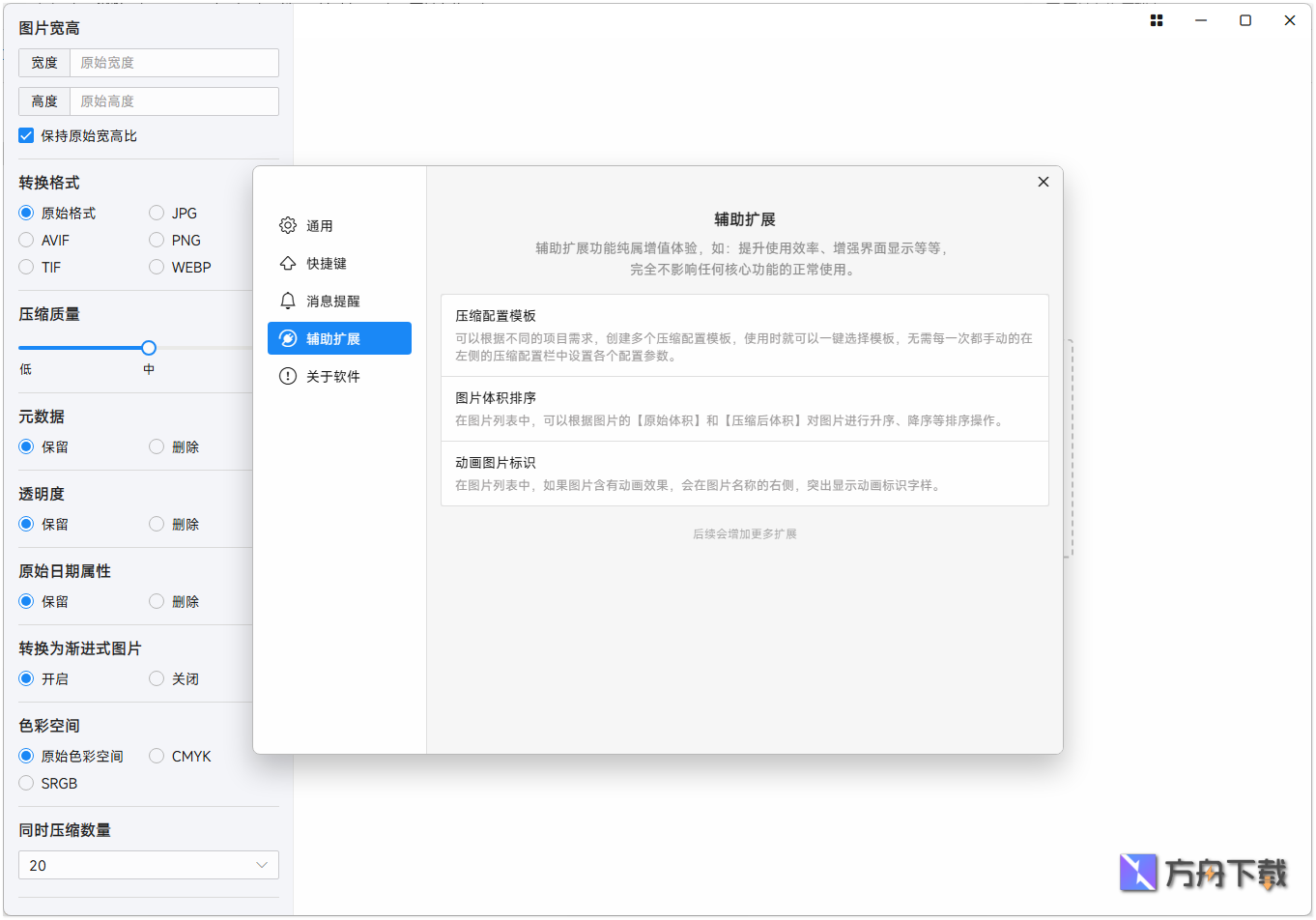Click the 动画图片标识 extension entry
This screenshot has width=1316, height=920.
click(x=744, y=474)
